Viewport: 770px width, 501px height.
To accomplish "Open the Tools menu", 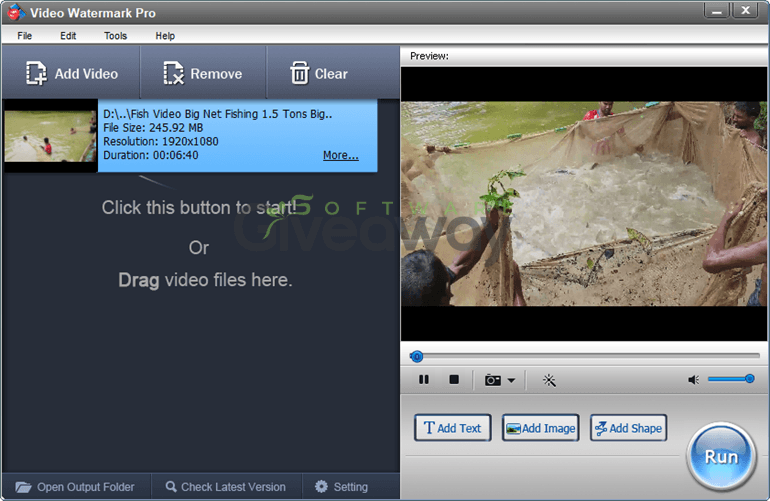I will pyautogui.click(x=115, y=36).
